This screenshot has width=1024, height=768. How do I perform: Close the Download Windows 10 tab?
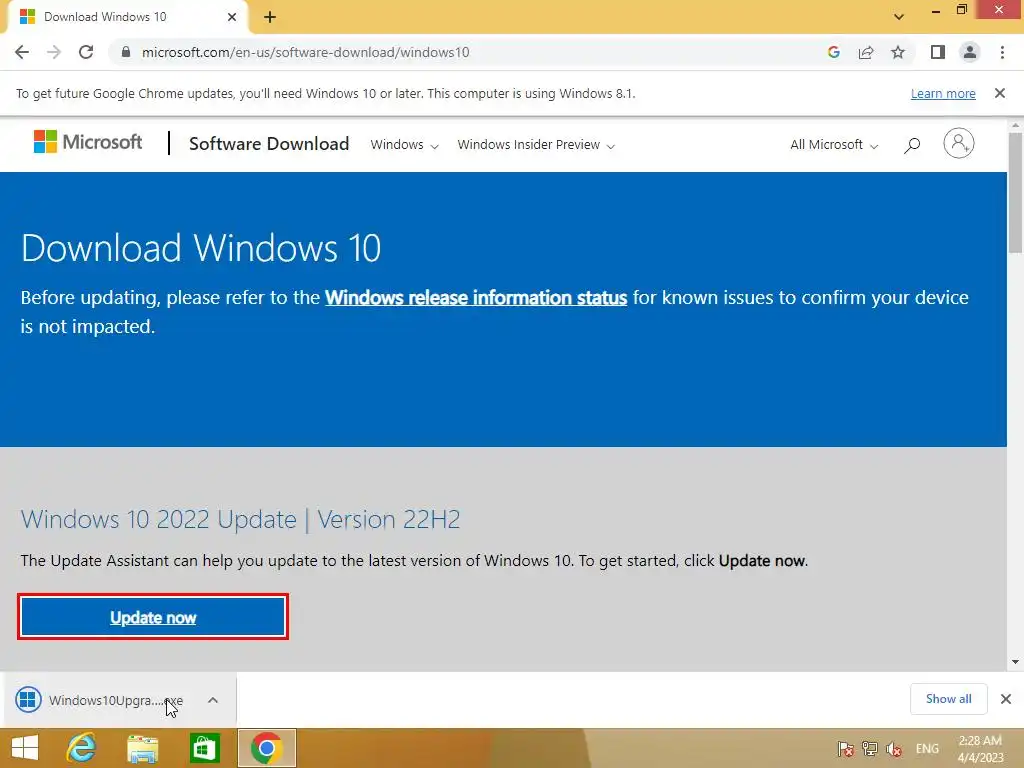point(232,17)
